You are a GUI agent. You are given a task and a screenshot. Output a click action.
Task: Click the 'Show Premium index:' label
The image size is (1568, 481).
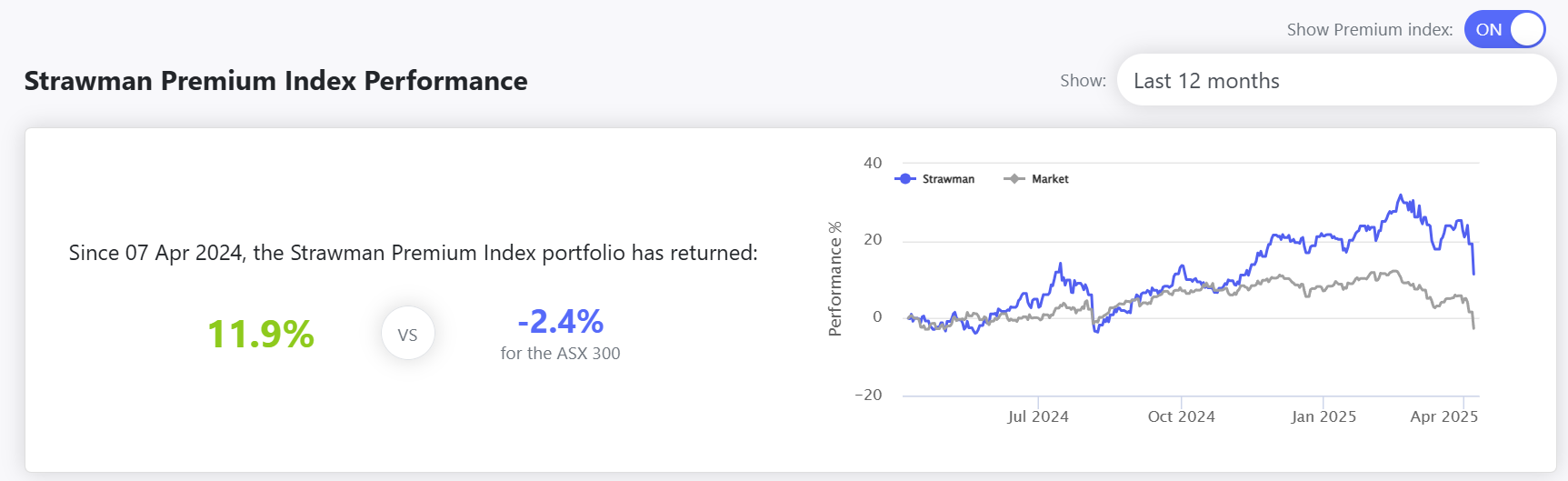pyautogui.click(x=1369, y=30)
